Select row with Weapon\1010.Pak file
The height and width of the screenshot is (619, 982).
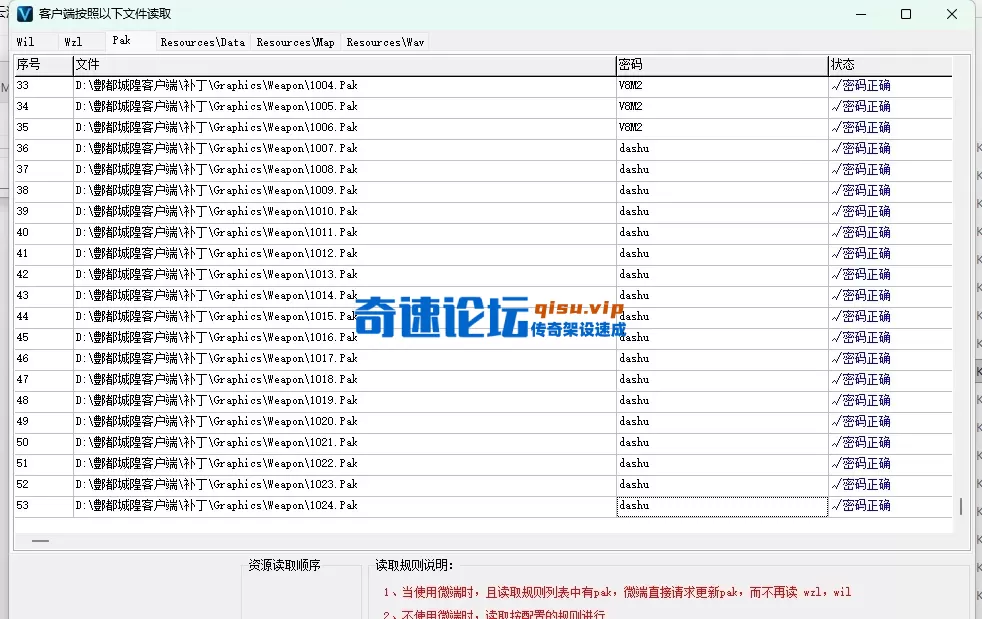tap(483, 212)
